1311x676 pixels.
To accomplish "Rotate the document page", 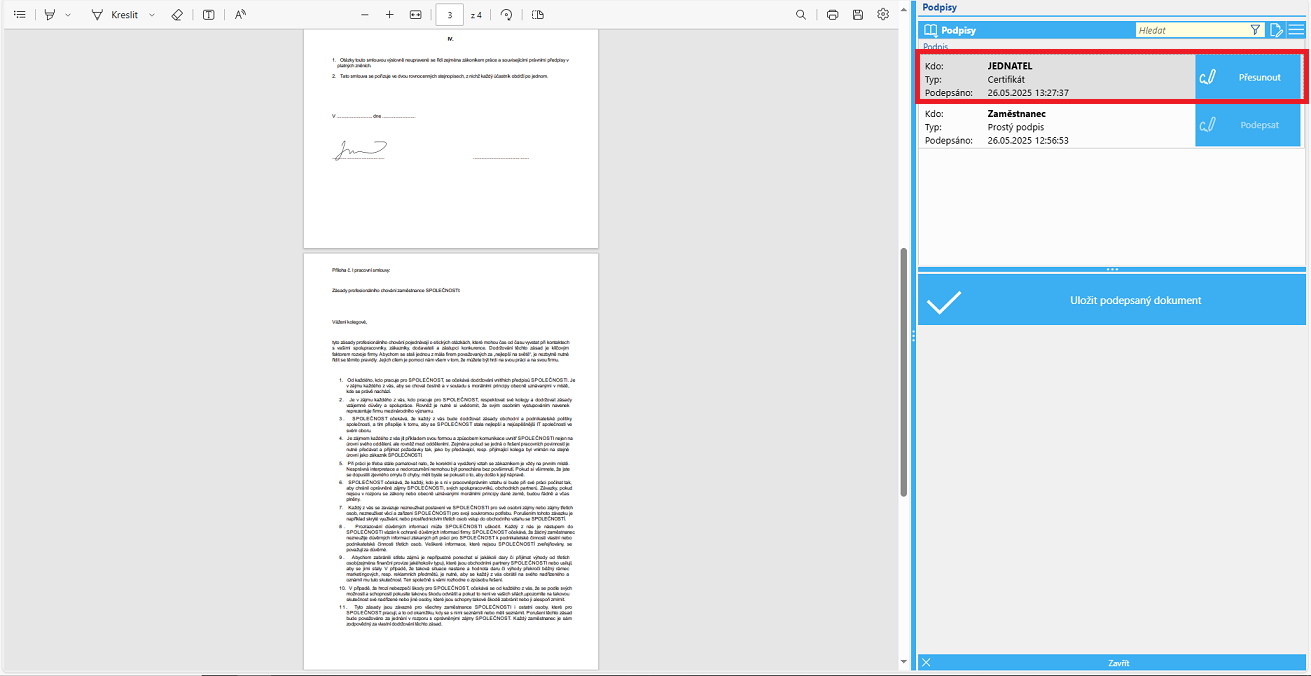I will tap(507, 15).
